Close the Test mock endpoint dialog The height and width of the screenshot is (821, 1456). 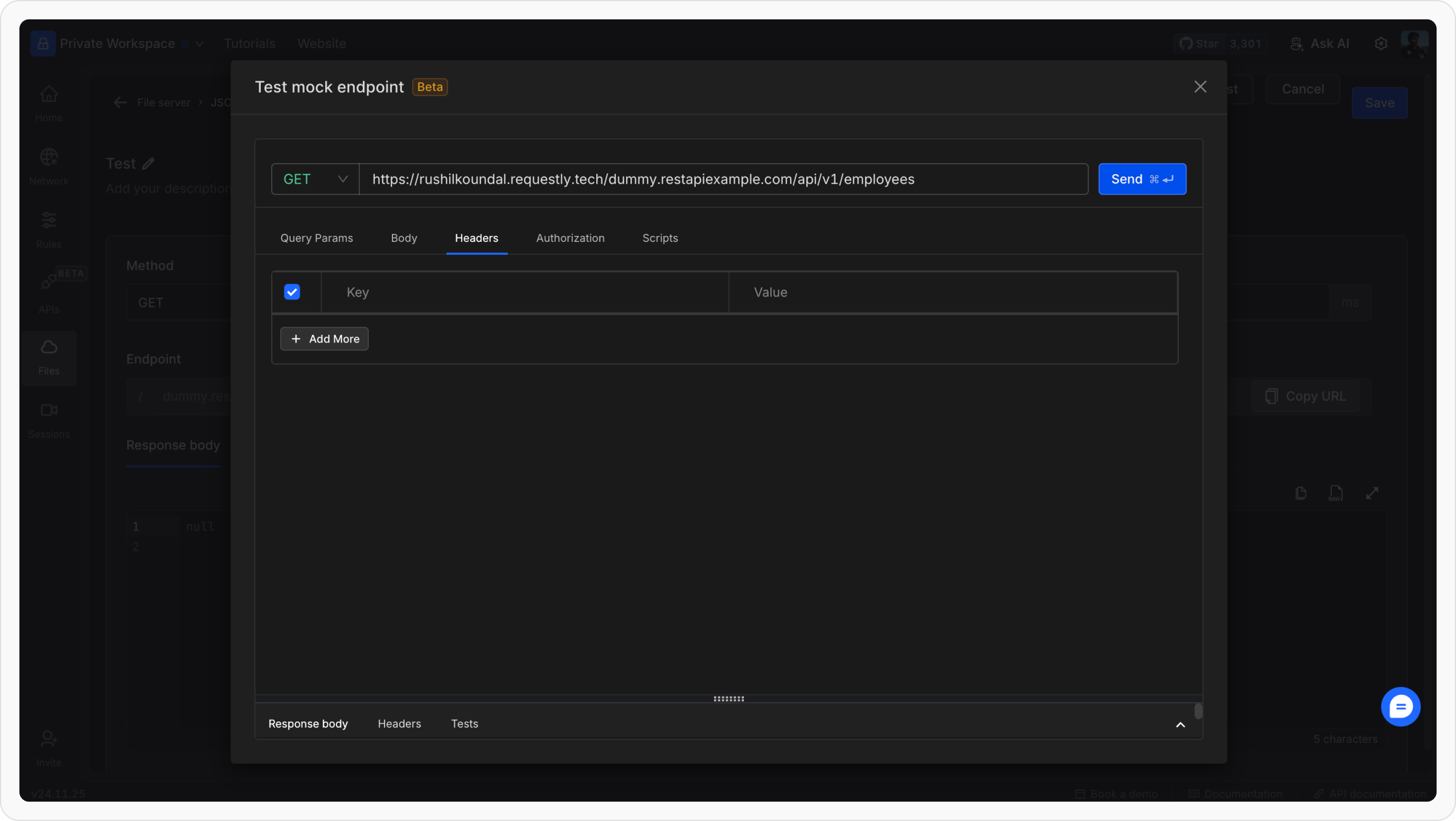pyautogui.click(x=1200, y=87)
